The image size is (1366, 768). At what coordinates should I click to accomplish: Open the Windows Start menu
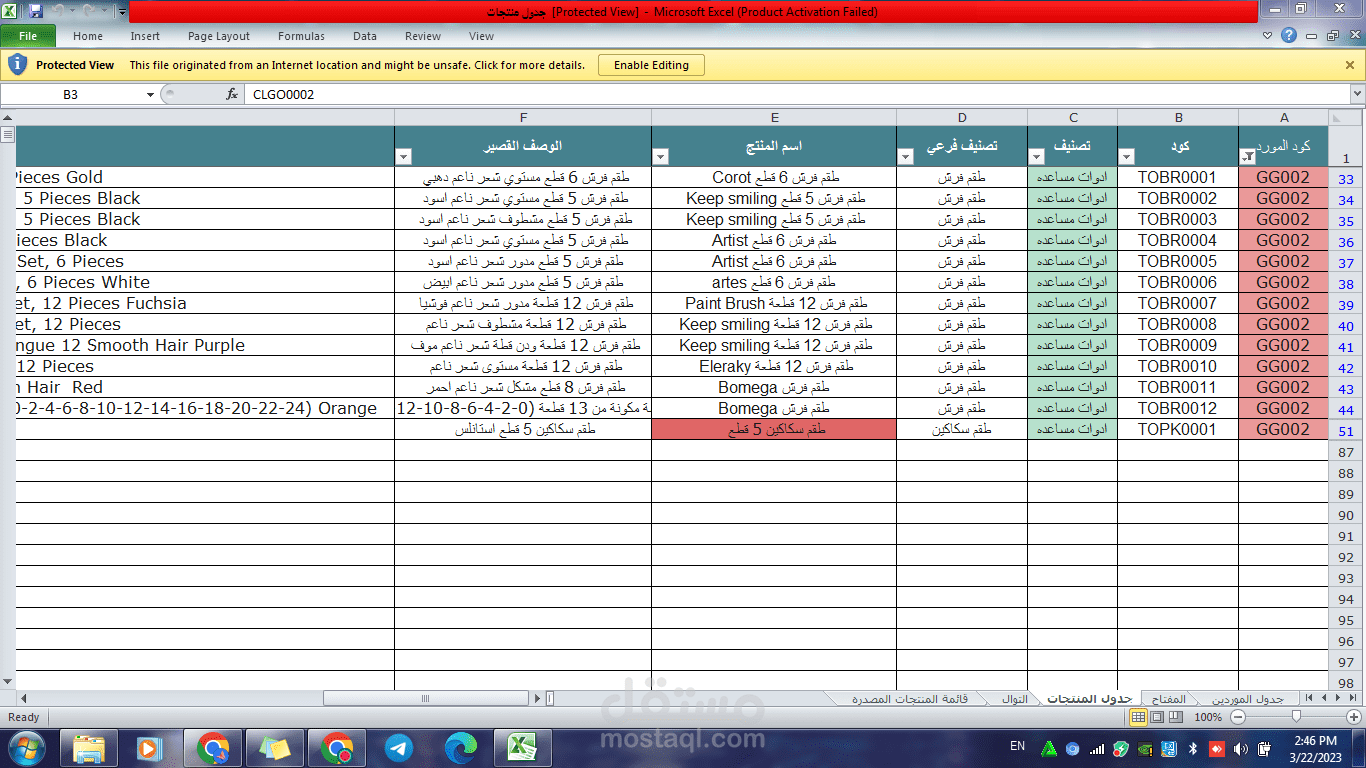(25, 747)
